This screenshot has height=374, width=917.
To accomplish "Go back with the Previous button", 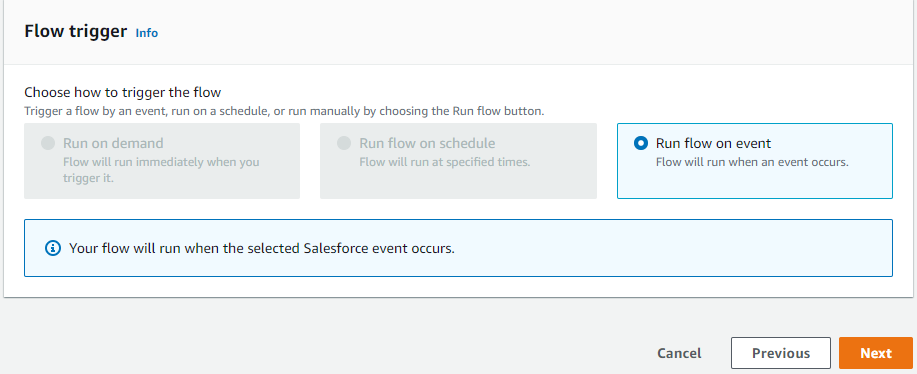I will [781, 353].
